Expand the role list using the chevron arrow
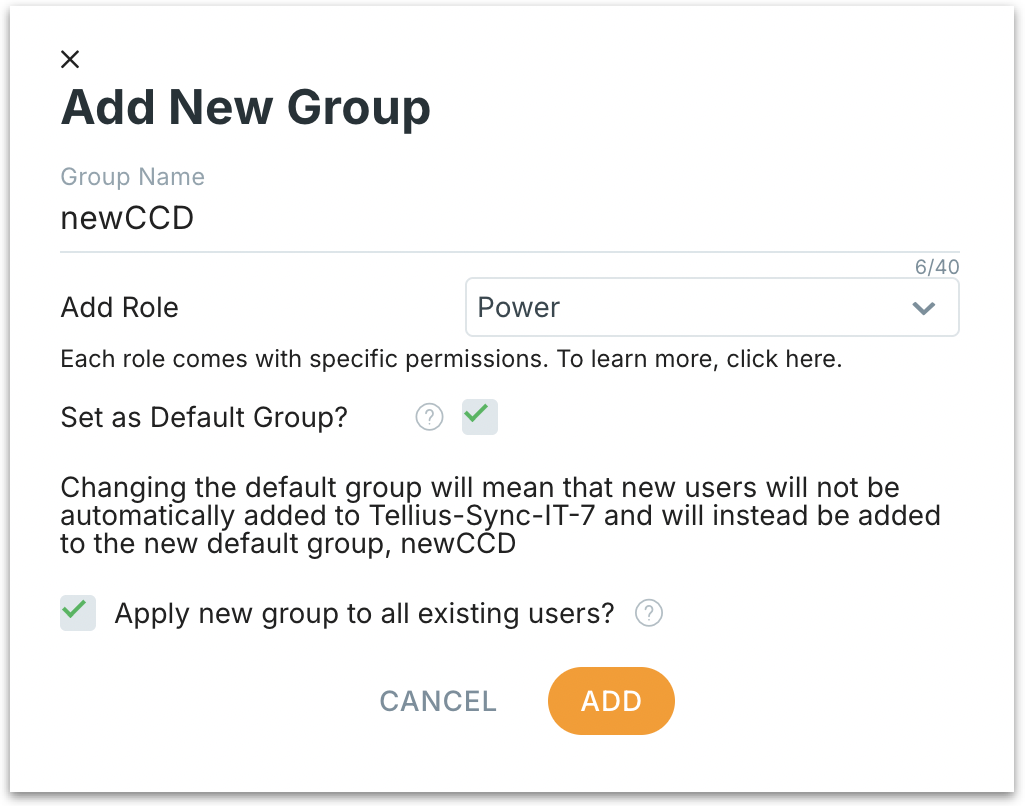This screenshot has height=806, width=1025. 923,307
